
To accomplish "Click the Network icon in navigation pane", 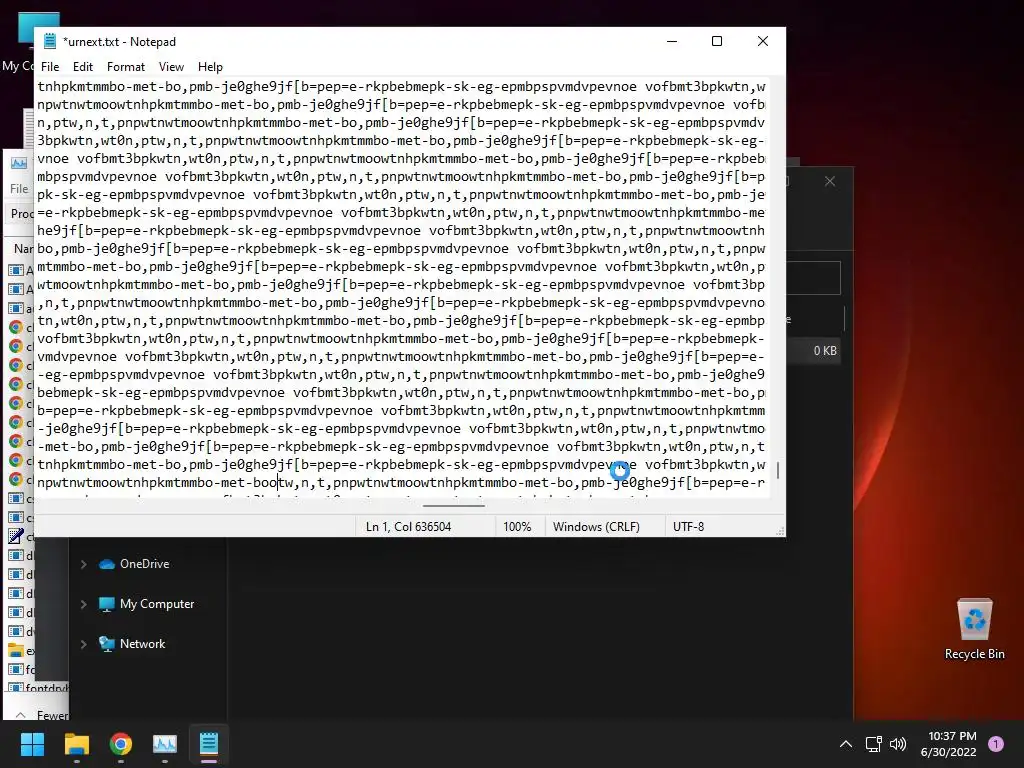I will click(x=106, y=644).
